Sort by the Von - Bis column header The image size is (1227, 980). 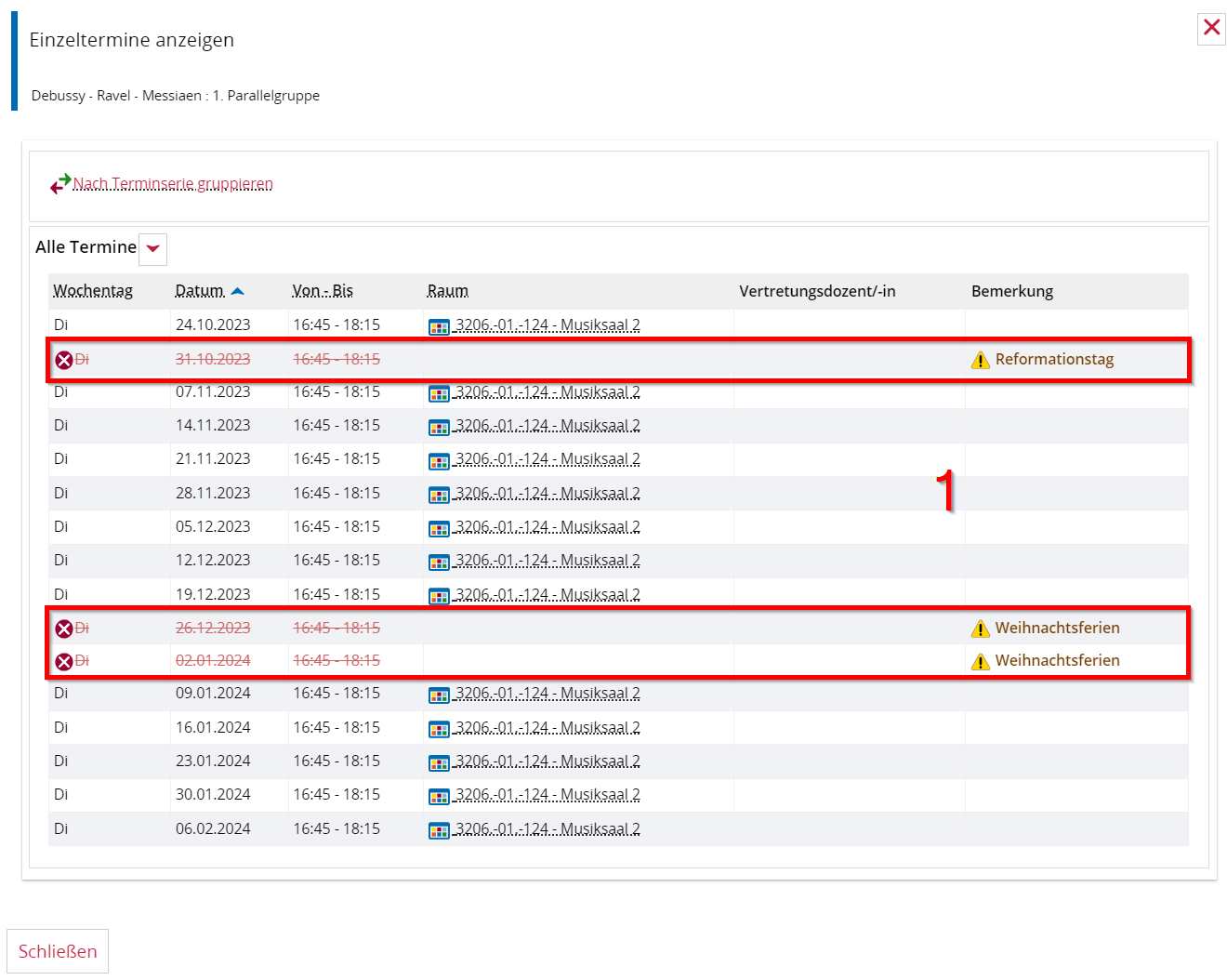coord(323,291)
